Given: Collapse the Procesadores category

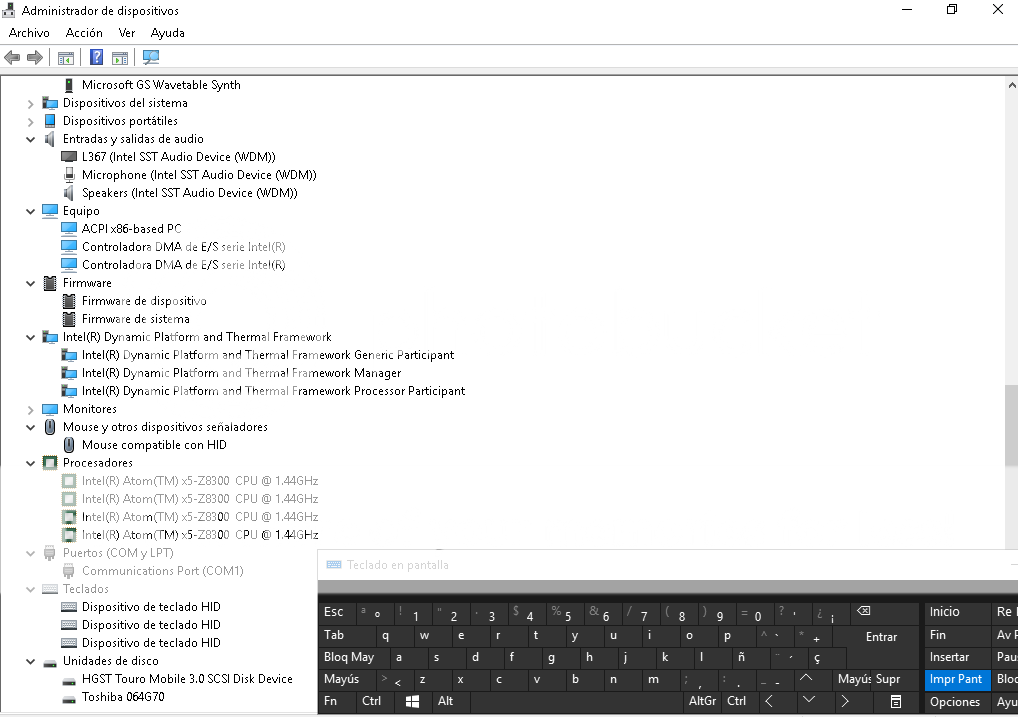Looking at the screenshot, I should 31,463.
